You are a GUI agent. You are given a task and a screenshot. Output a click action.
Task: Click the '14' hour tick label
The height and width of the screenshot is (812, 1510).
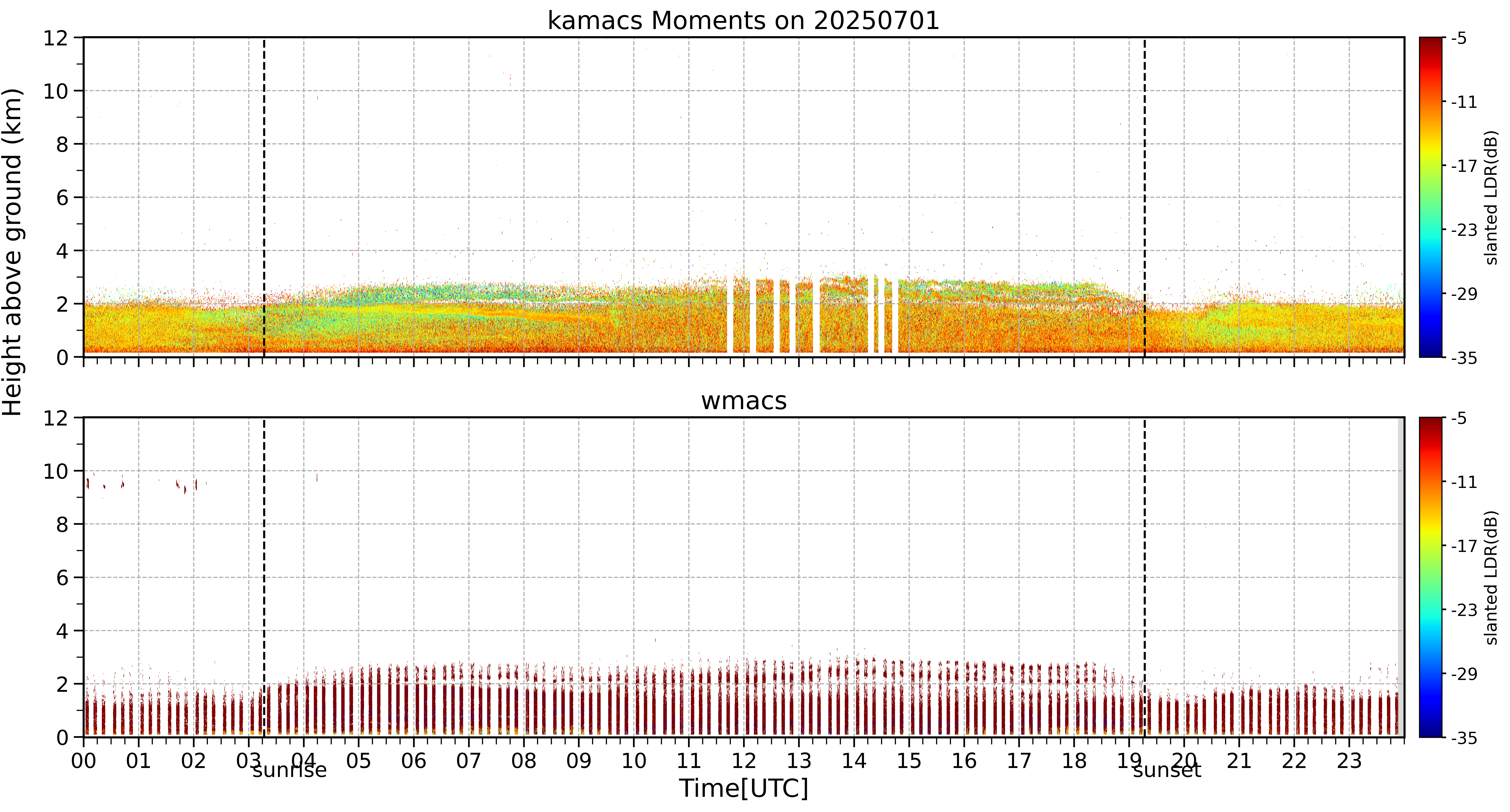coord(854,761)
